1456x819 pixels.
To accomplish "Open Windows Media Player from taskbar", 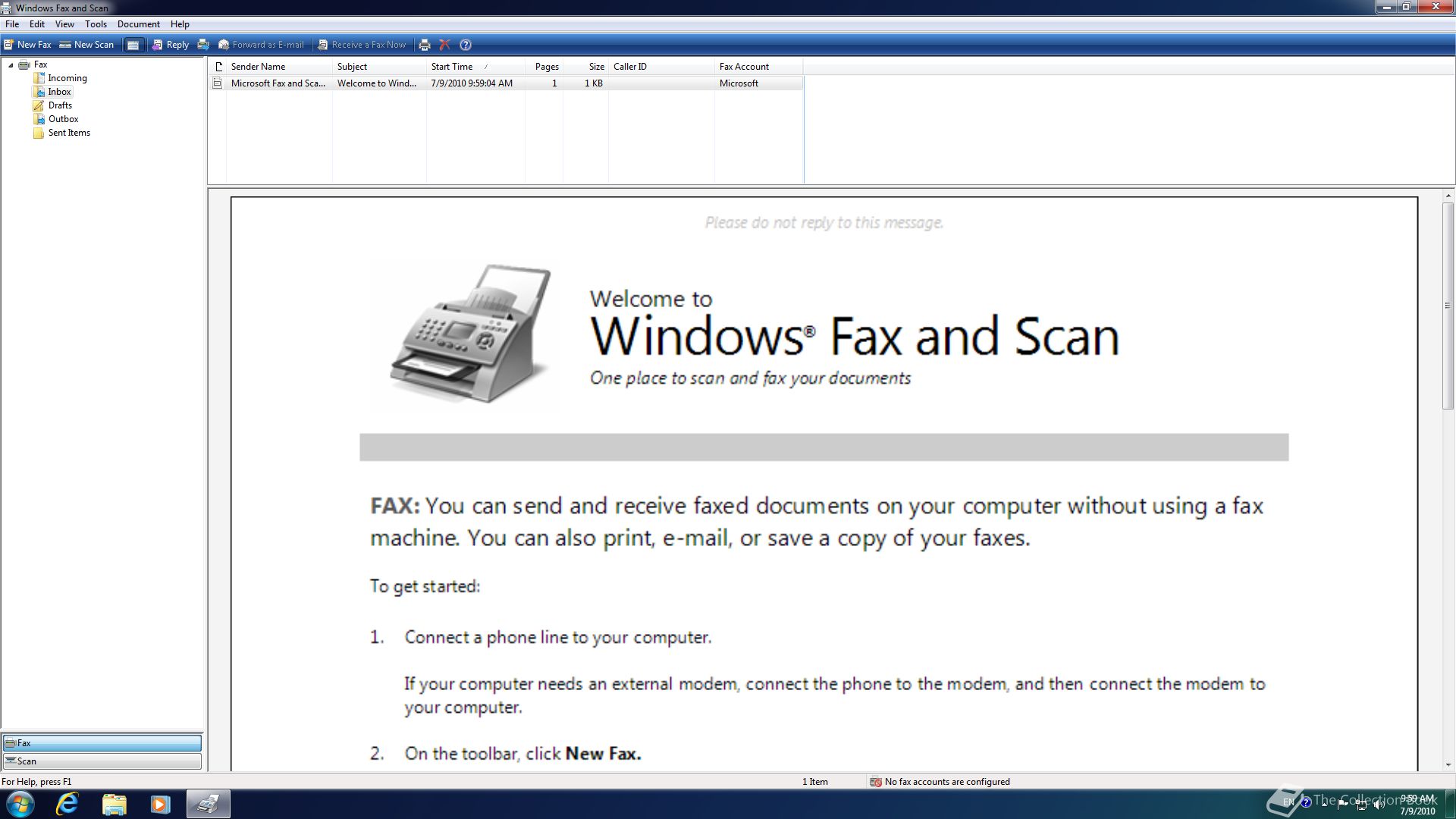I will [161, 804].
